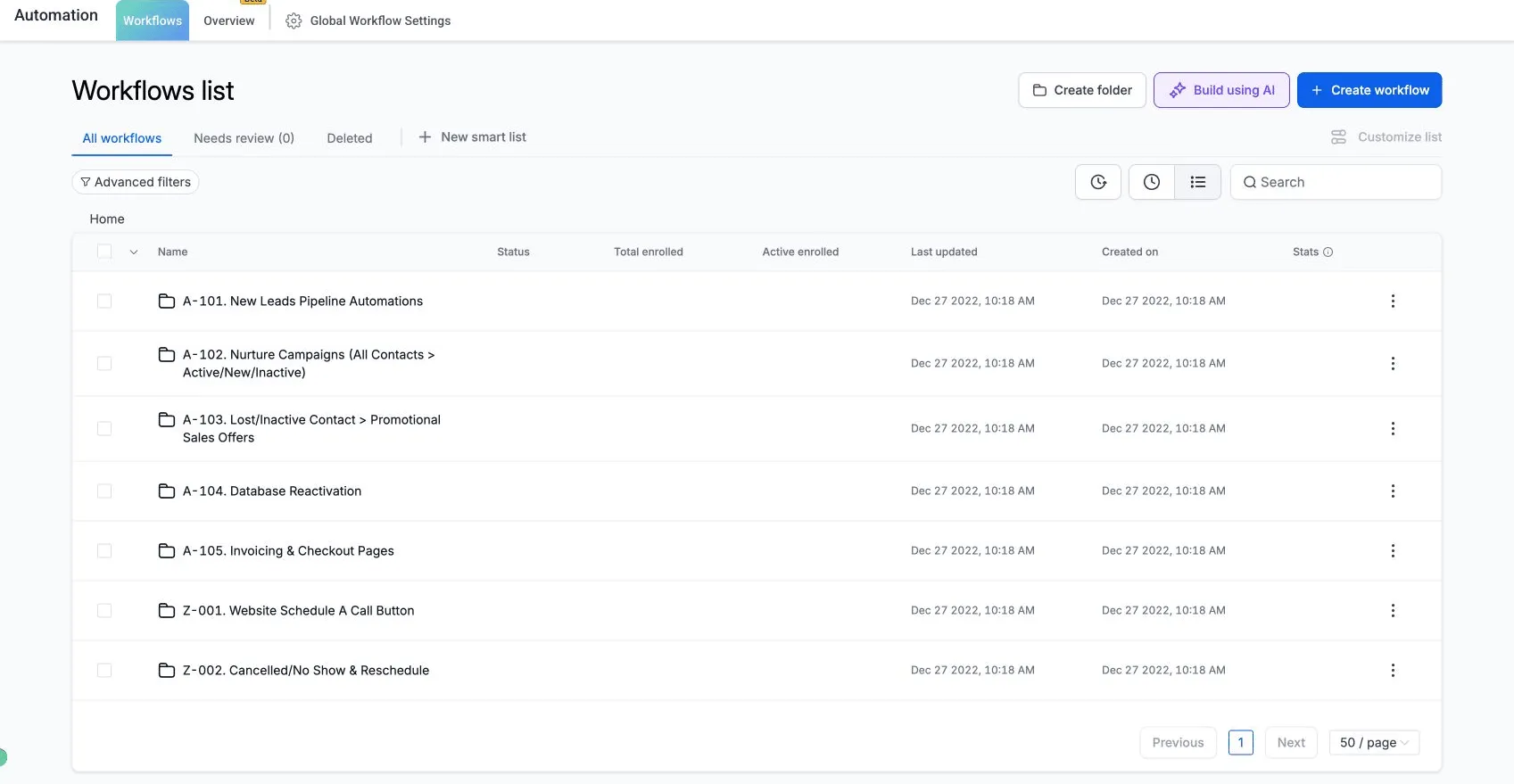
Task: Open three-dot menu for A-102 row
Action: [x=1393, y=364]
